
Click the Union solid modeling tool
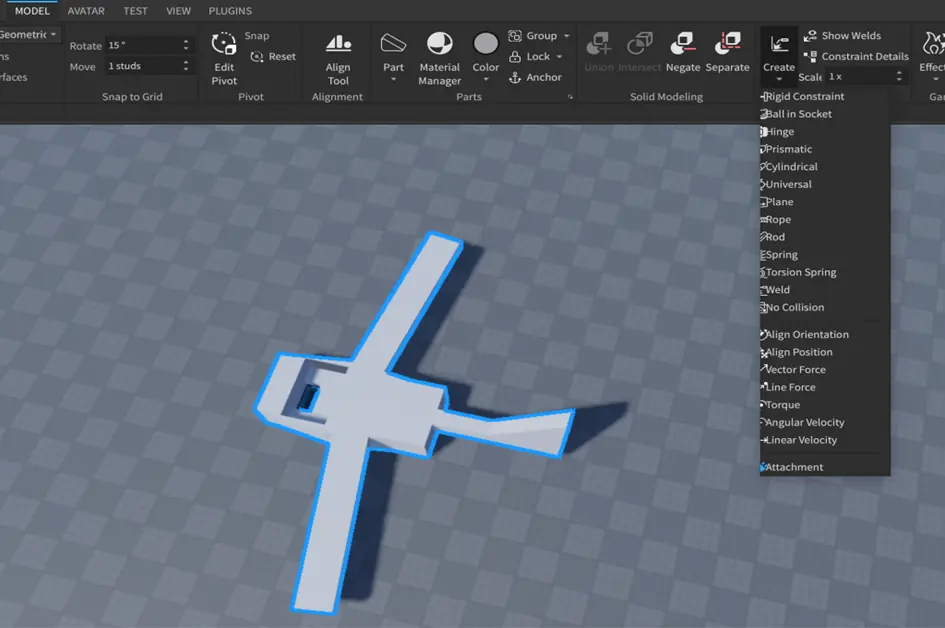tap(599, 52)
